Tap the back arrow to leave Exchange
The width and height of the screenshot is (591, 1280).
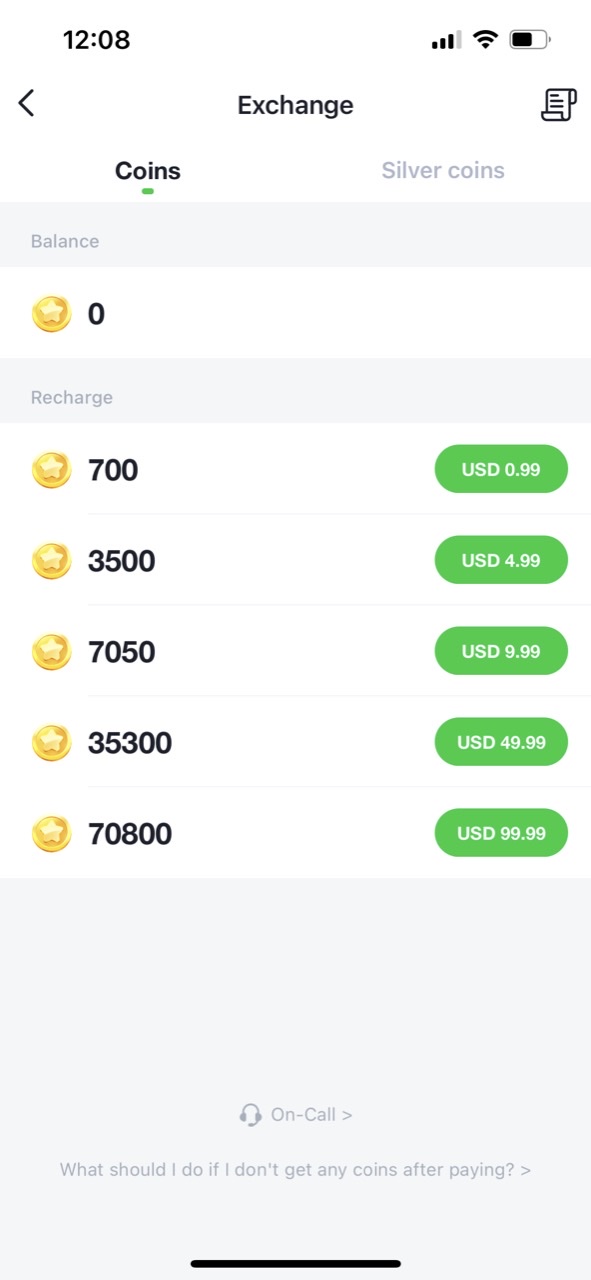click(26, 103)
